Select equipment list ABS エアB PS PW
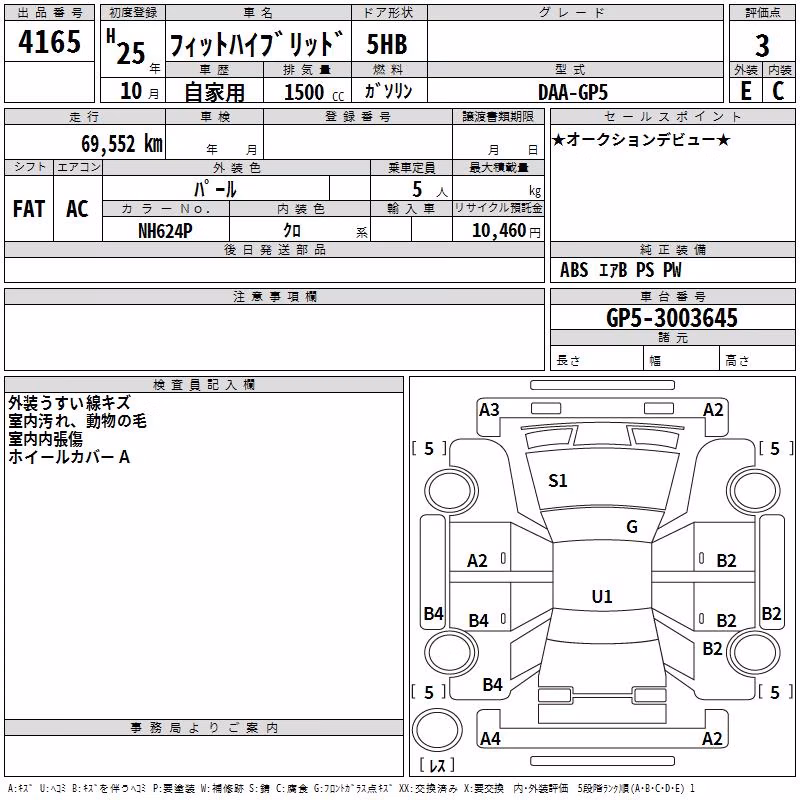The width and height of the screenshot is (800, 800). 620,270
